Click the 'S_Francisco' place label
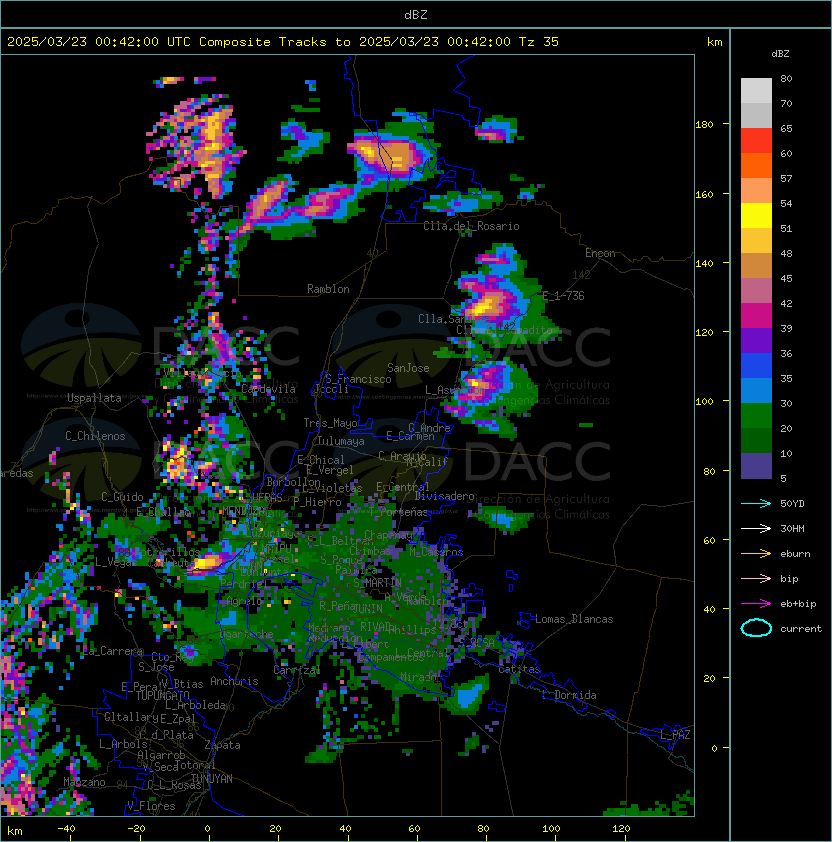Viewport: 832px width, 842px height. [x=358, y=379]
